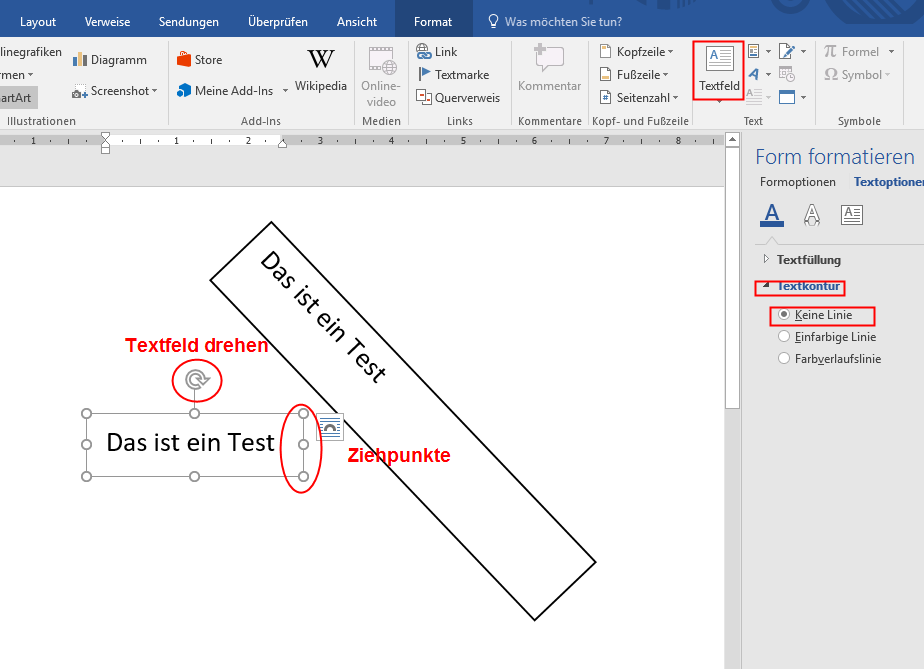This screenshot has width=924, height=669.
Task: Add a Textmarke bookmark
Action: click(x=457, y=74)
